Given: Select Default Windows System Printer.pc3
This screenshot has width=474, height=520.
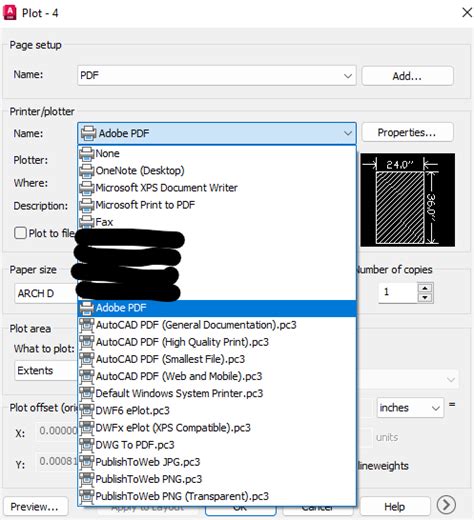Looking at the screenshot, I should tap(217, 393).
